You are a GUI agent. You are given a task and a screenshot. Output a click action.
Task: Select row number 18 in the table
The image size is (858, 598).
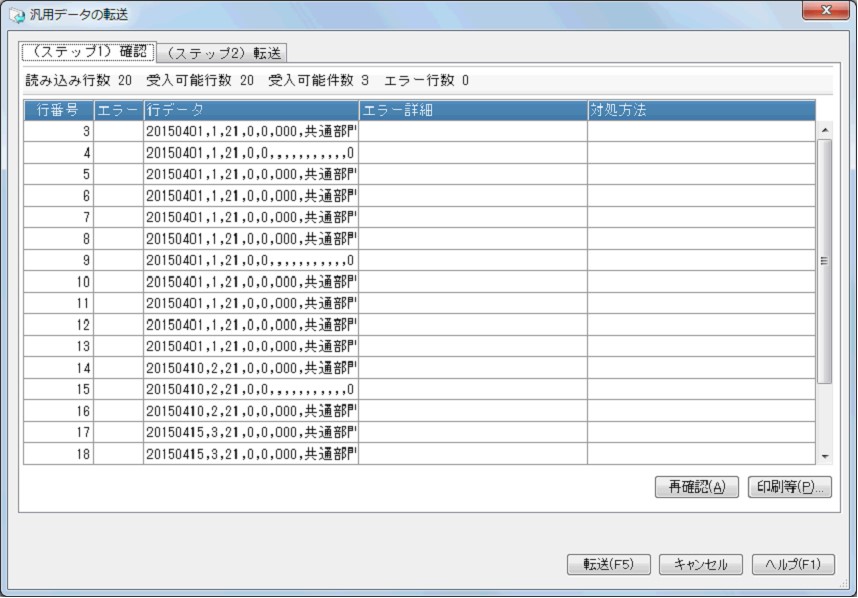pyautogui.click(x=58, y=454)
